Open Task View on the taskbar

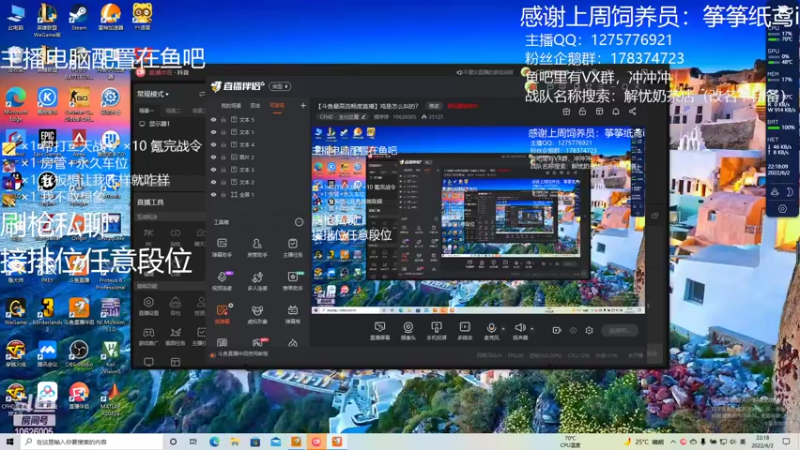[x=193, y=442]
